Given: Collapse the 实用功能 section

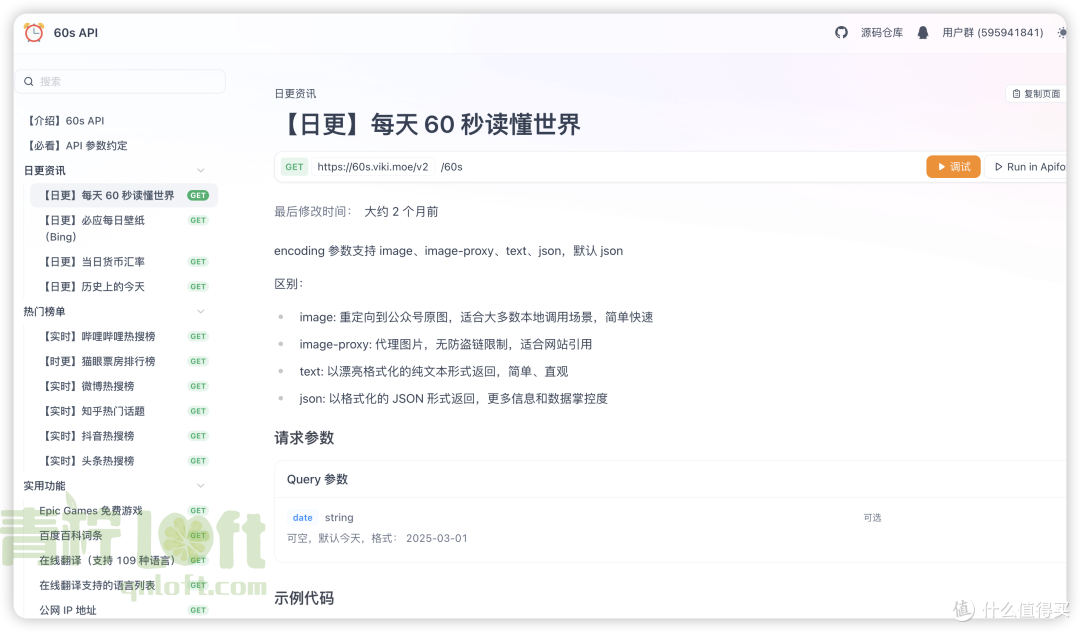Looking at the screenshot, I should pos(200,485).
